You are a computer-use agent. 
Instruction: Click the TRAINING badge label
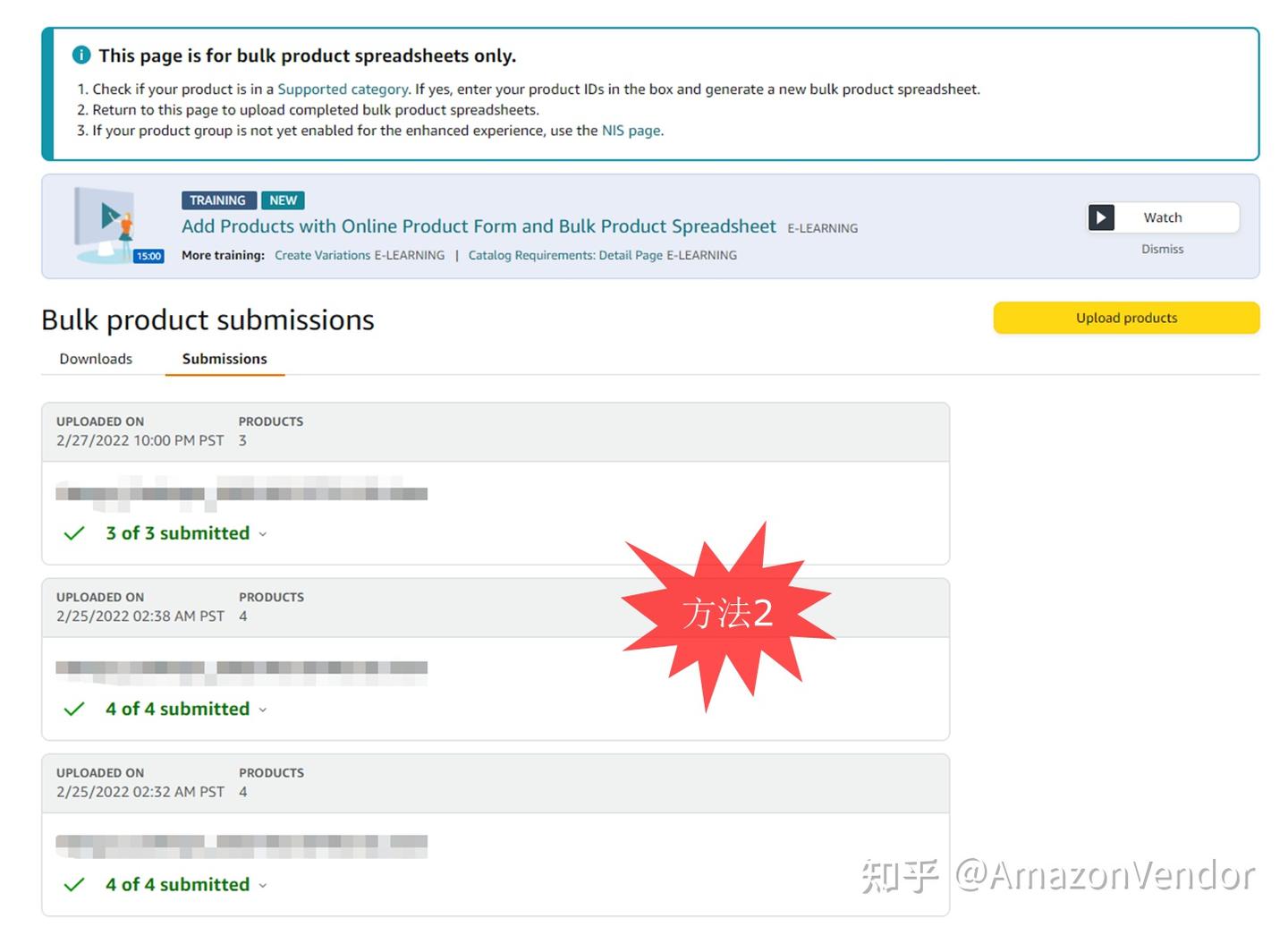click(x=217, y=200)
